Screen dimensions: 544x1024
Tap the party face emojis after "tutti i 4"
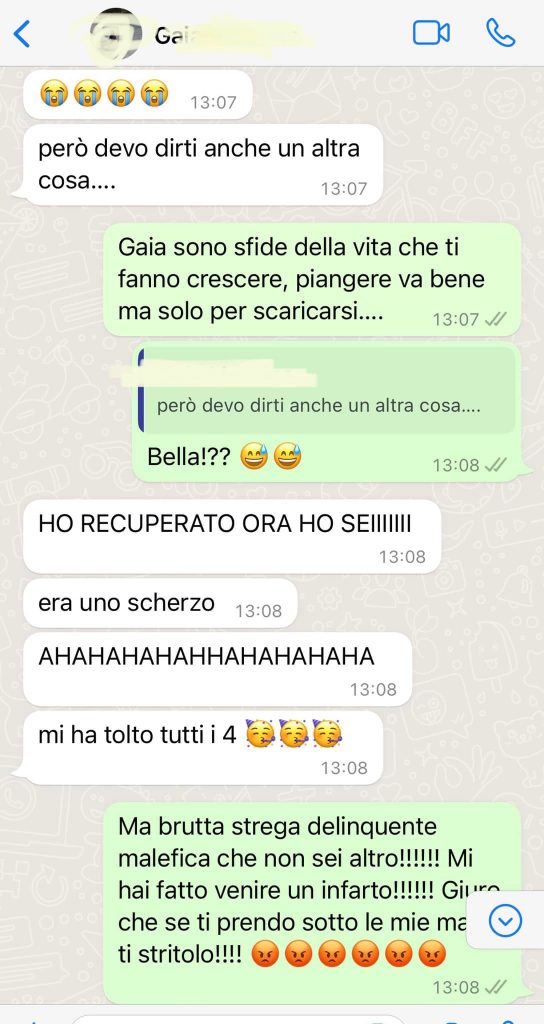click(x=294, y=735)
